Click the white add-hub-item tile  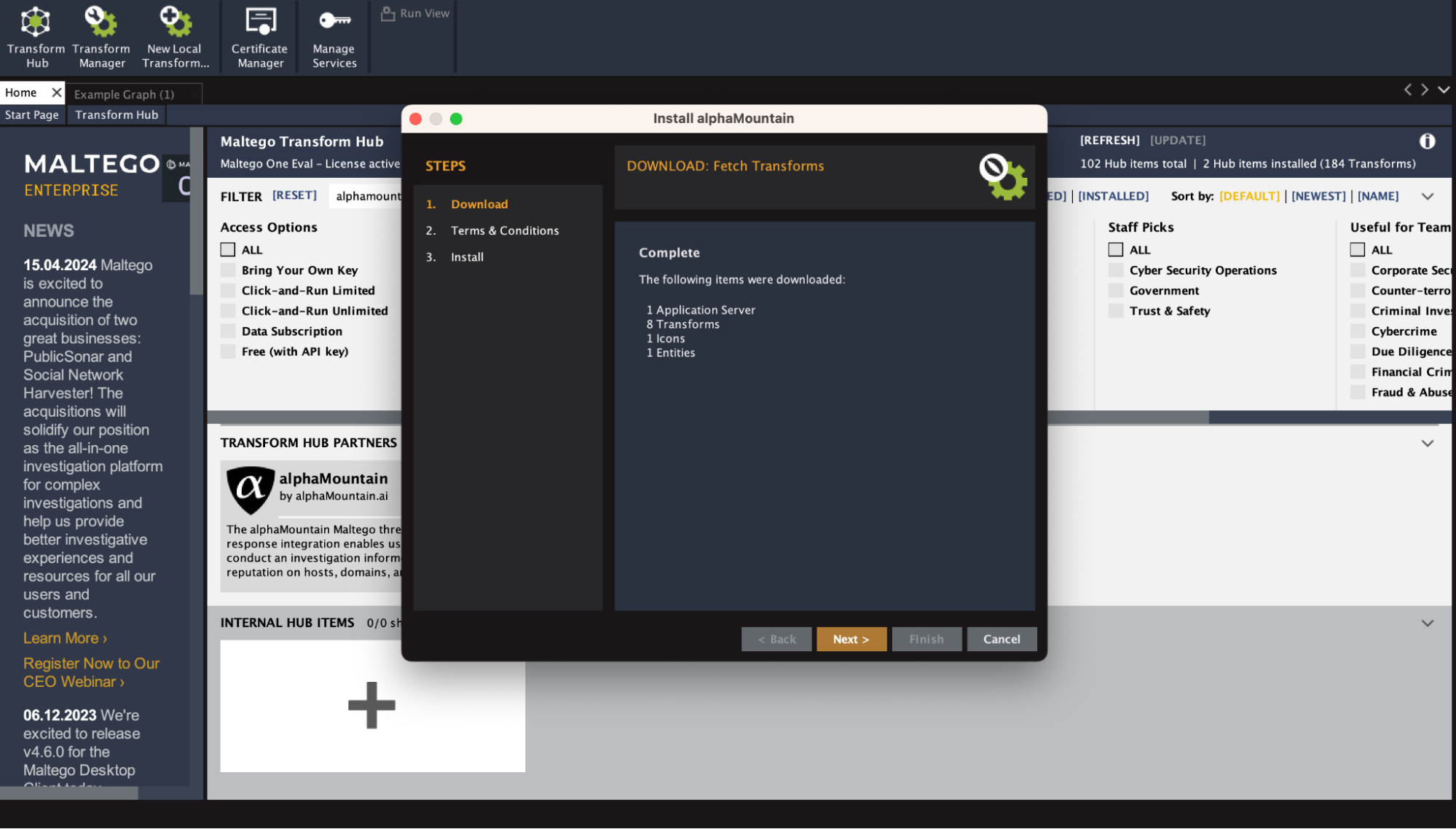(372, 706)
